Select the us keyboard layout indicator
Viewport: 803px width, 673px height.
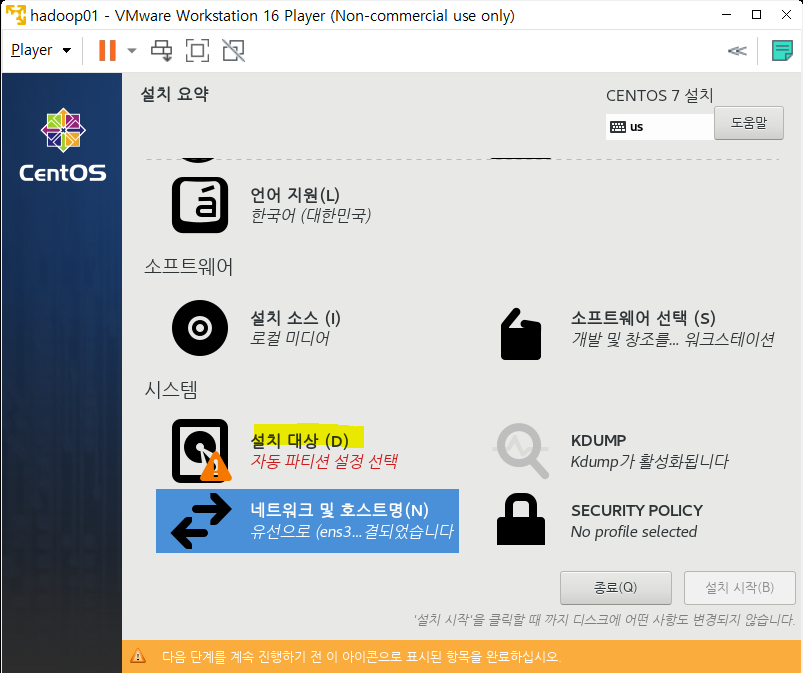click(x=660, y=127)
